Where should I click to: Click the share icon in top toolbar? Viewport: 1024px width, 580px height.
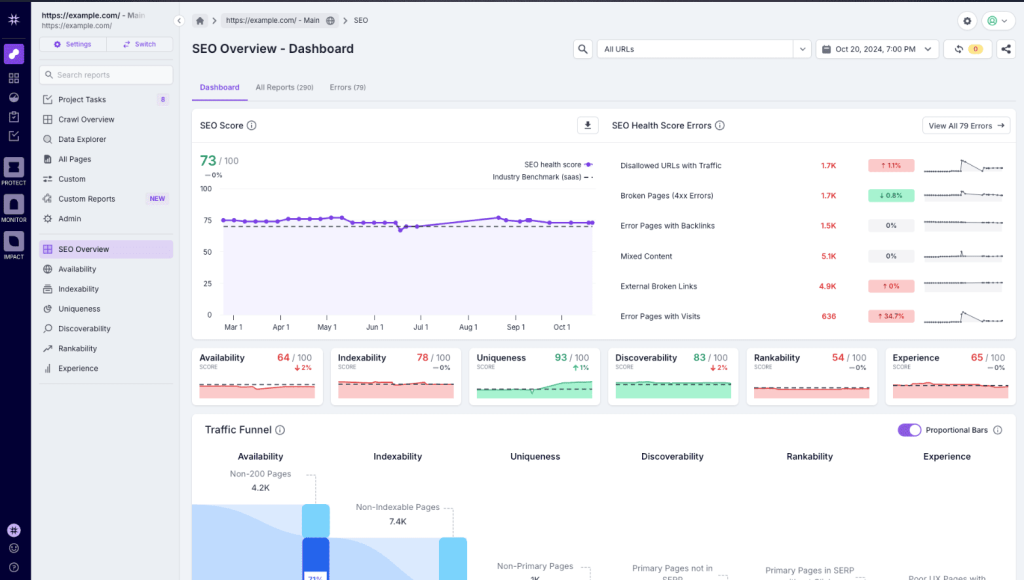[1005, 49]
